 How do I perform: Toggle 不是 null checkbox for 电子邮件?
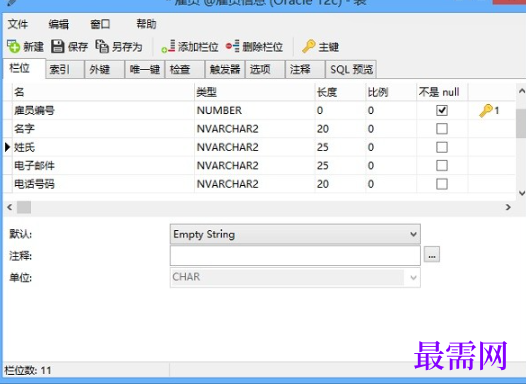441,165
